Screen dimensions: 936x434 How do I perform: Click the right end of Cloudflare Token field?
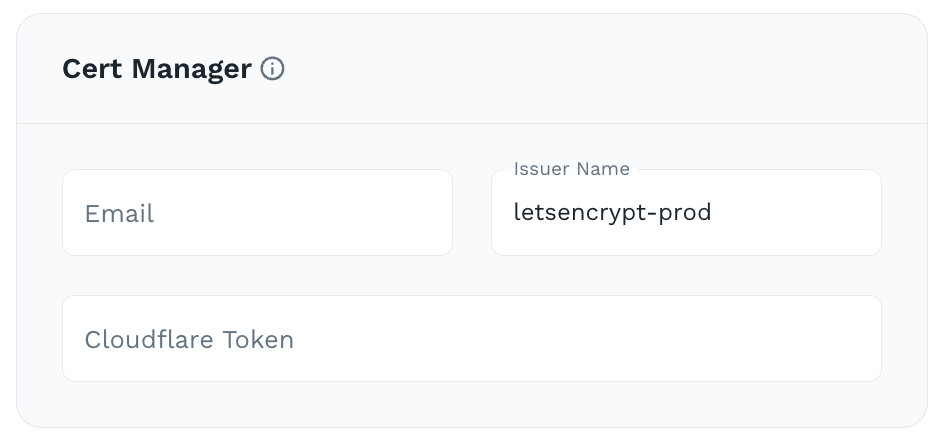click(840, 339)
